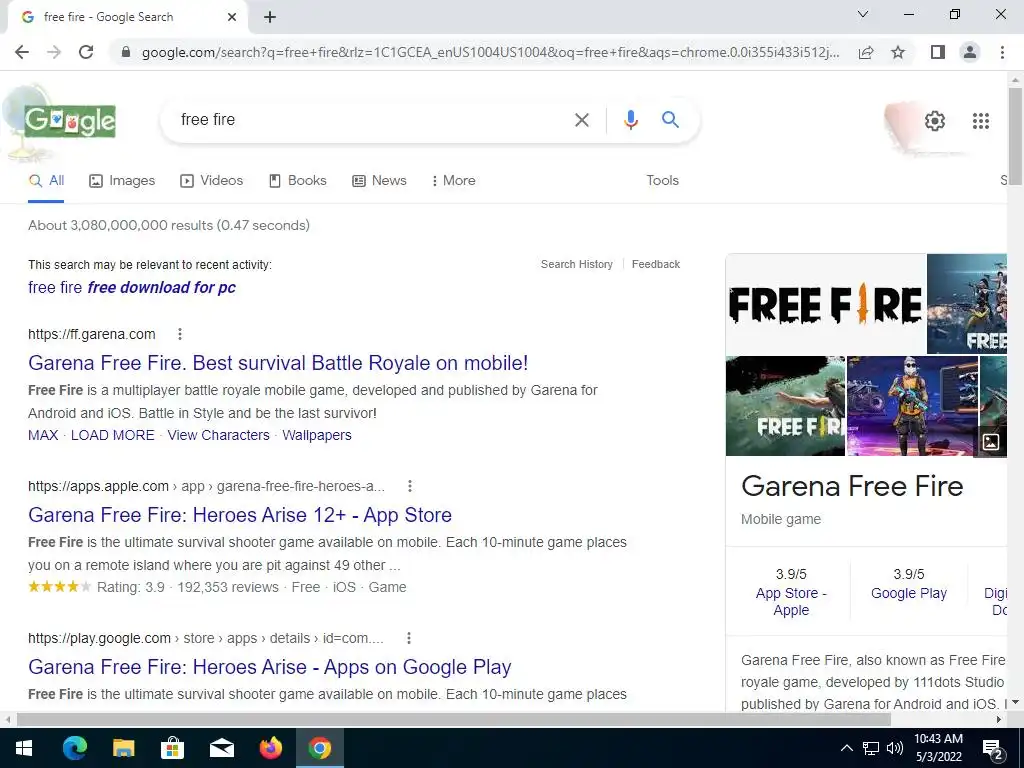Screen dimensions: 1024x768
Task: Open Google settings gear icon
Action: click(935, 121)
